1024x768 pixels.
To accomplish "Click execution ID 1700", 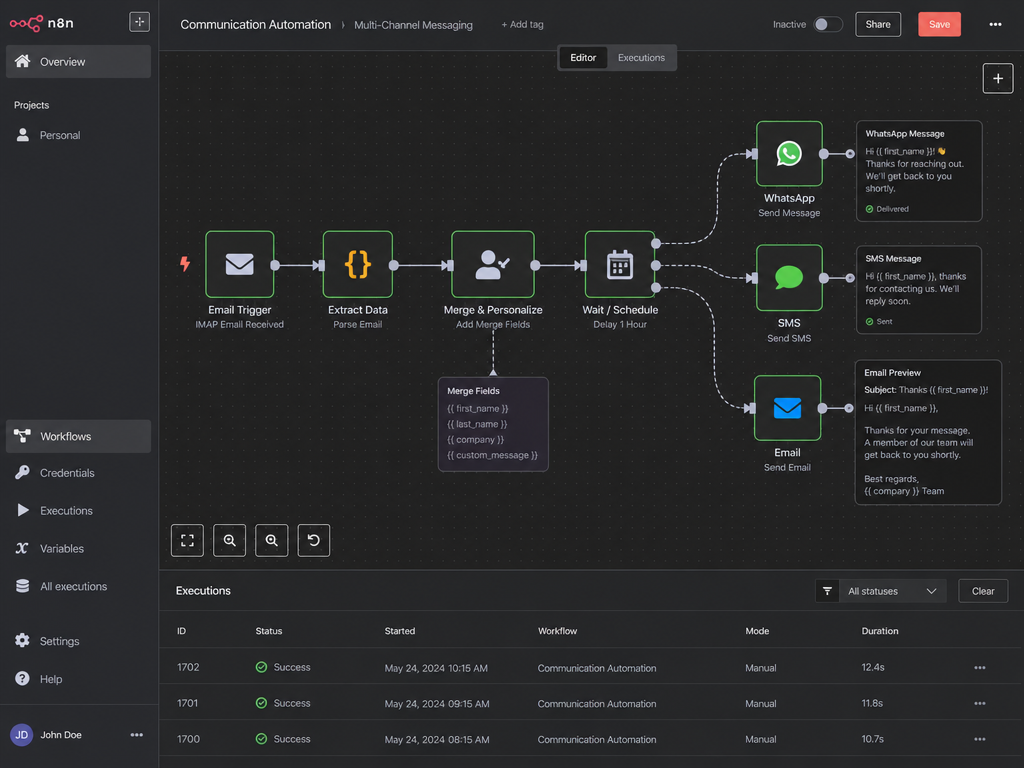I will [188, 739].
